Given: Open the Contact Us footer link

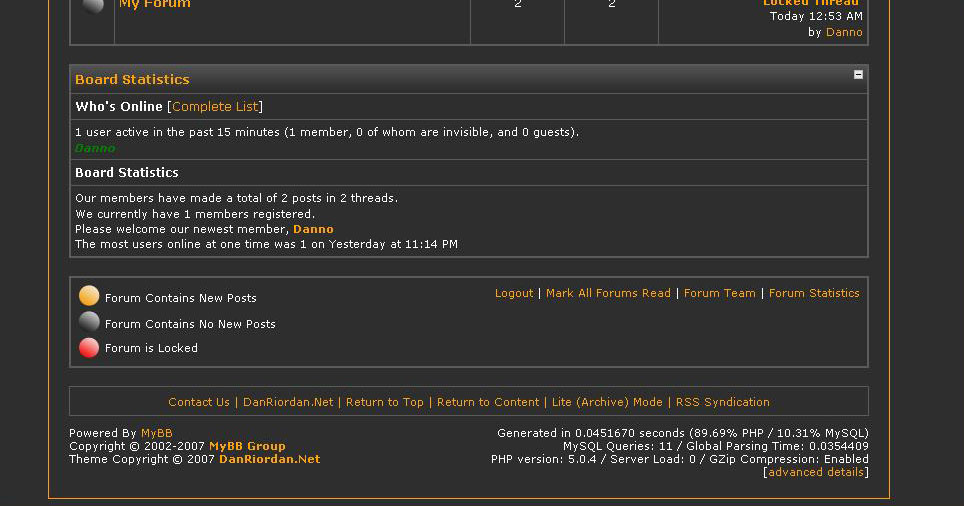Looking at the screenshot, I should [199, 402].
